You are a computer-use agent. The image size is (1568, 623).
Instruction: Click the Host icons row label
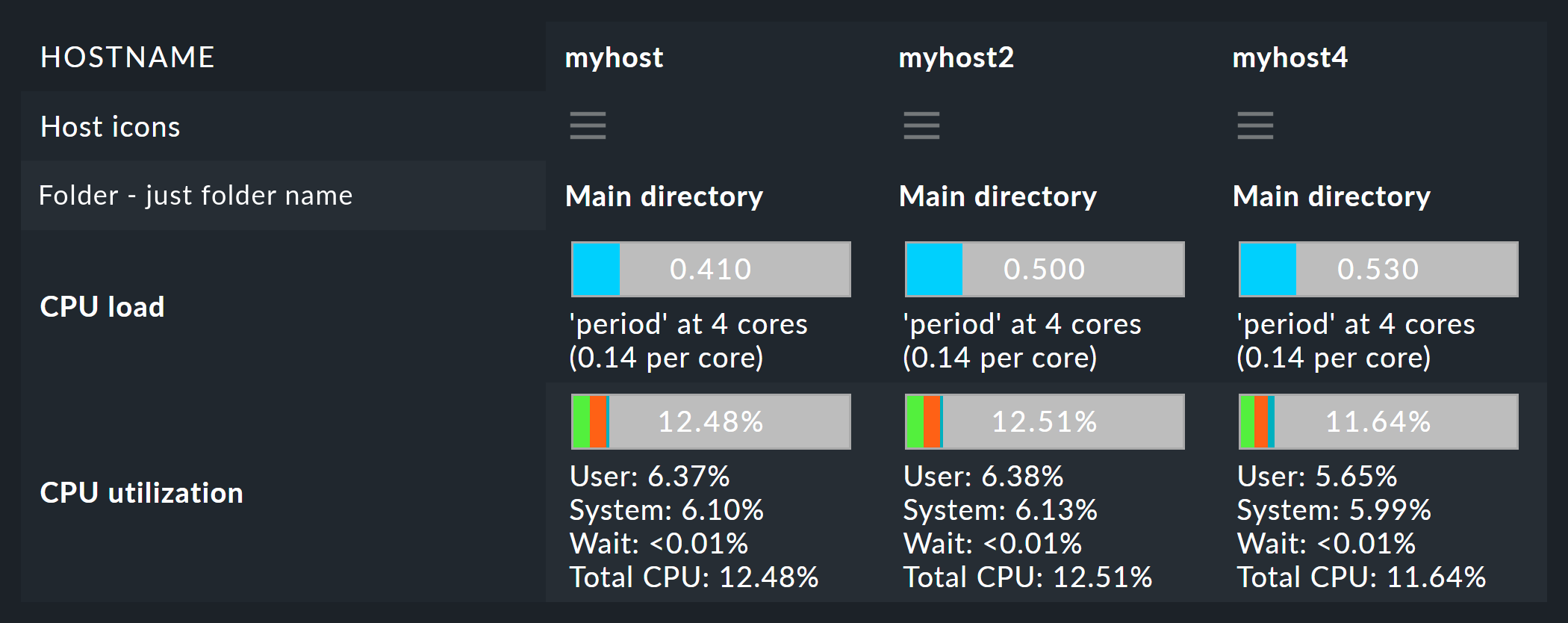111,127
